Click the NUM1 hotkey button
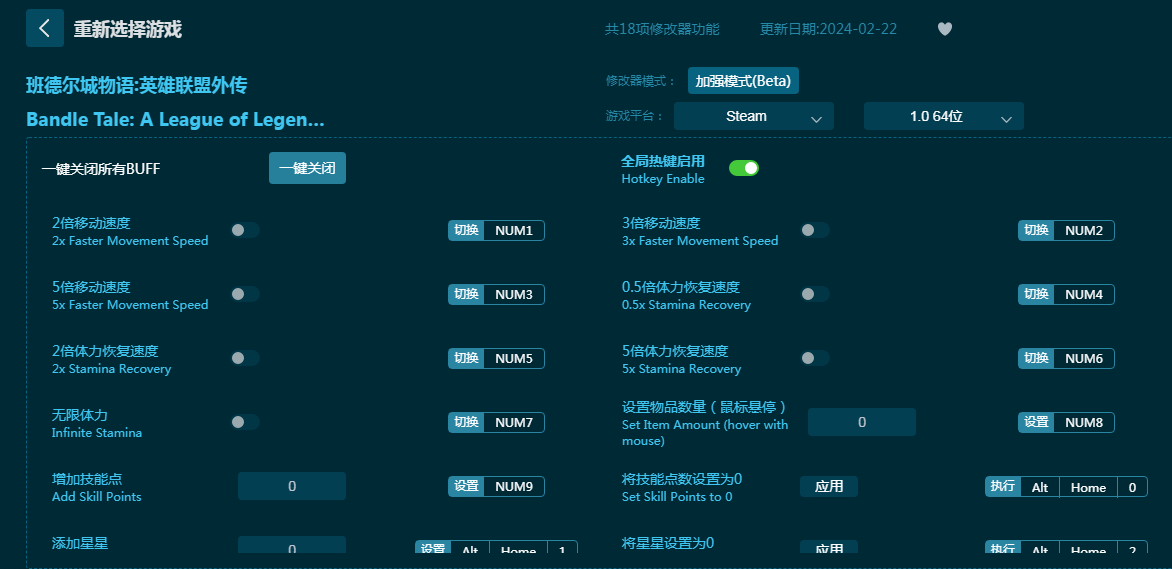The width and height of the screenshot is (1172, 569). pos(514,231)
